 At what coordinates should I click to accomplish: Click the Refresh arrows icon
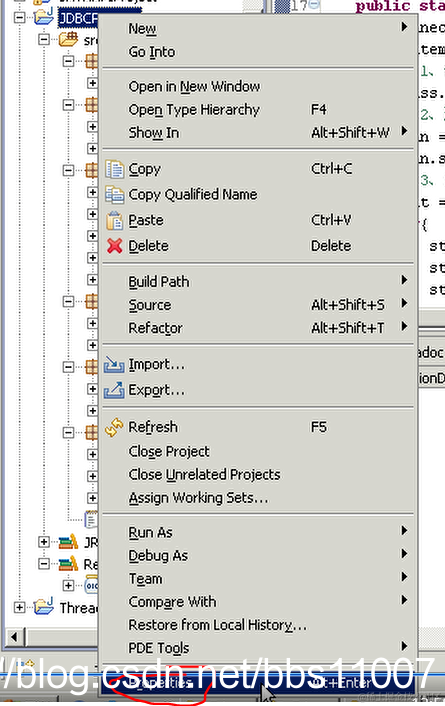click(114, 427)
